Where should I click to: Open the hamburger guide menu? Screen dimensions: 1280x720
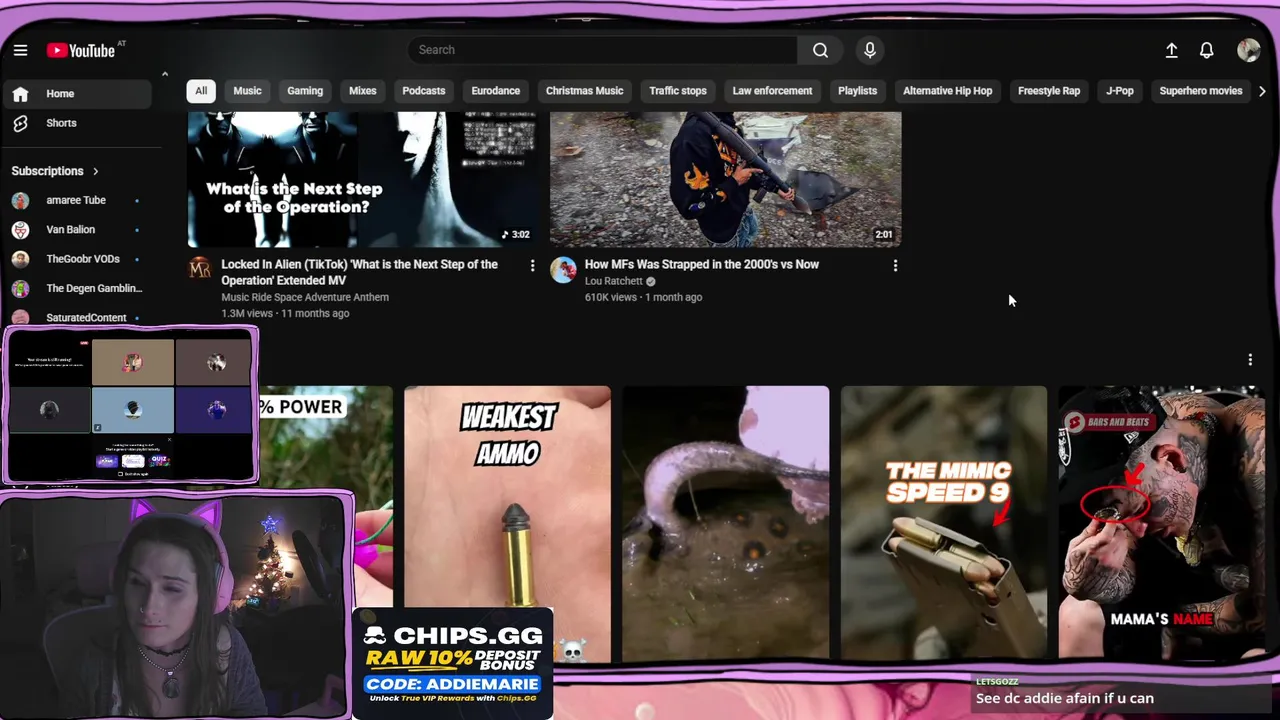point(20,50)
